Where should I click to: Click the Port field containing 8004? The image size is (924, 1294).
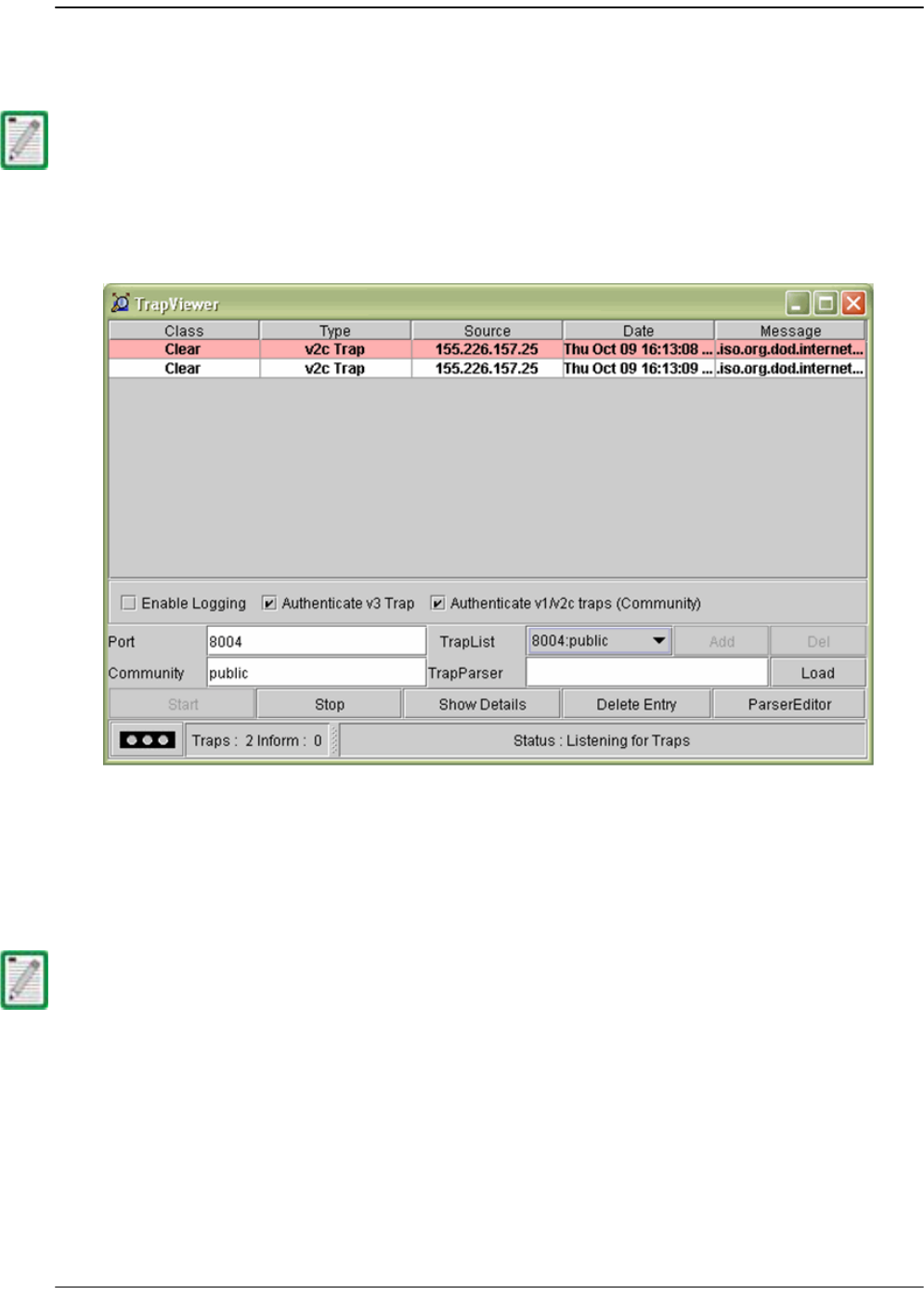[x=316, y=641]
